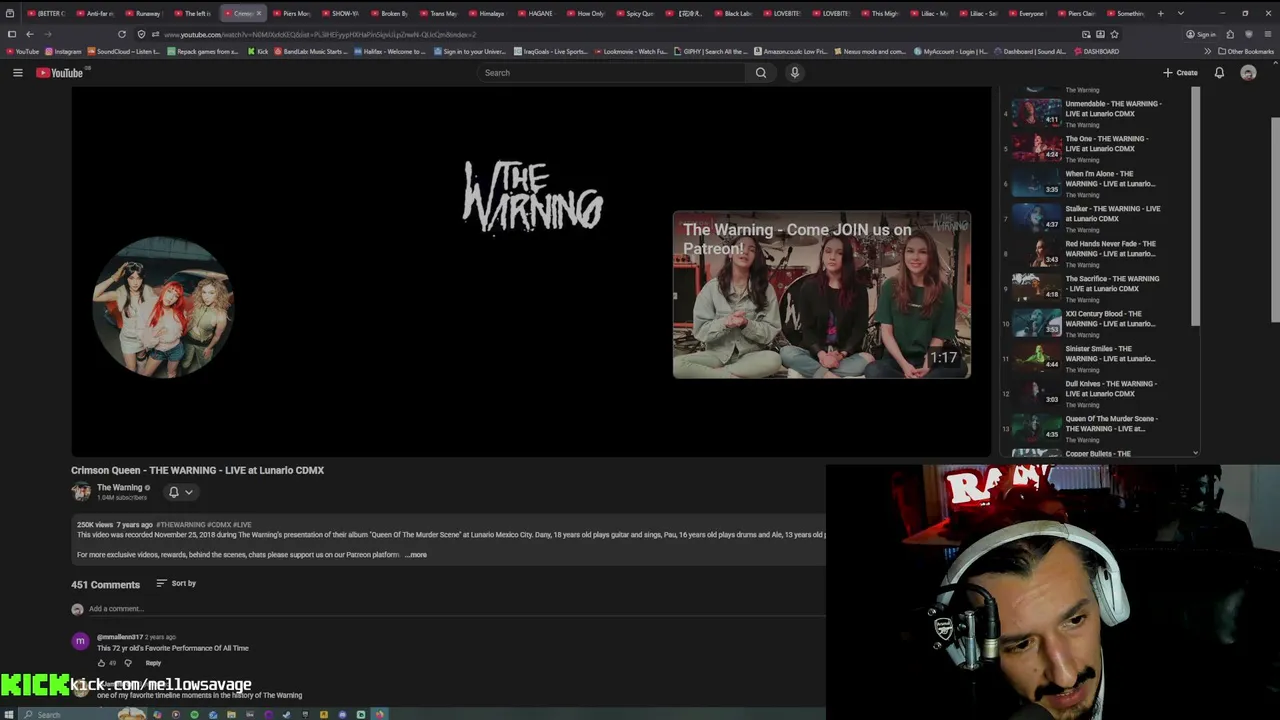Open the SoundCloud bookmark

point(124,51)
